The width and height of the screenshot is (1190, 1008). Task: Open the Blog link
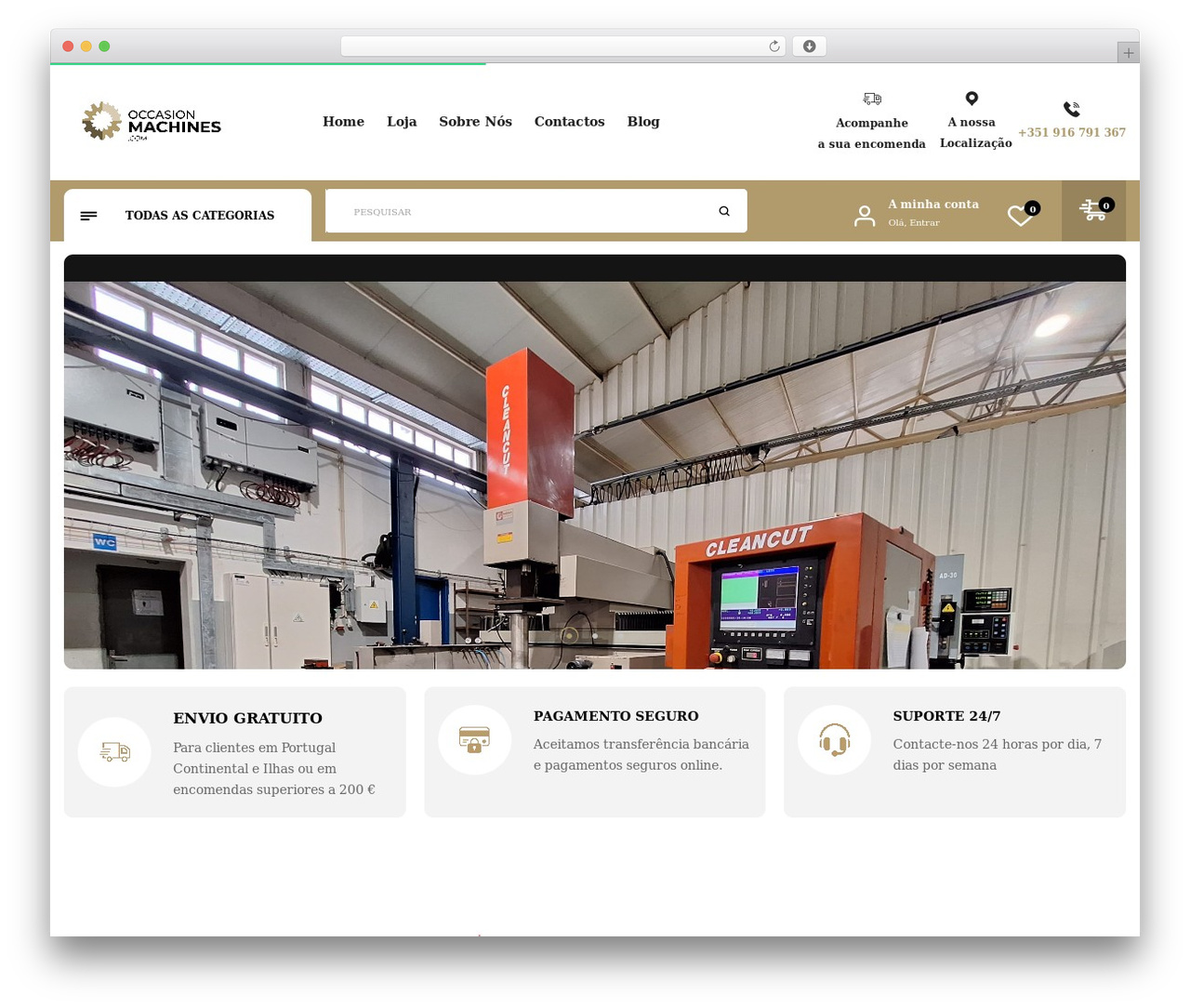tap(643, 122)
